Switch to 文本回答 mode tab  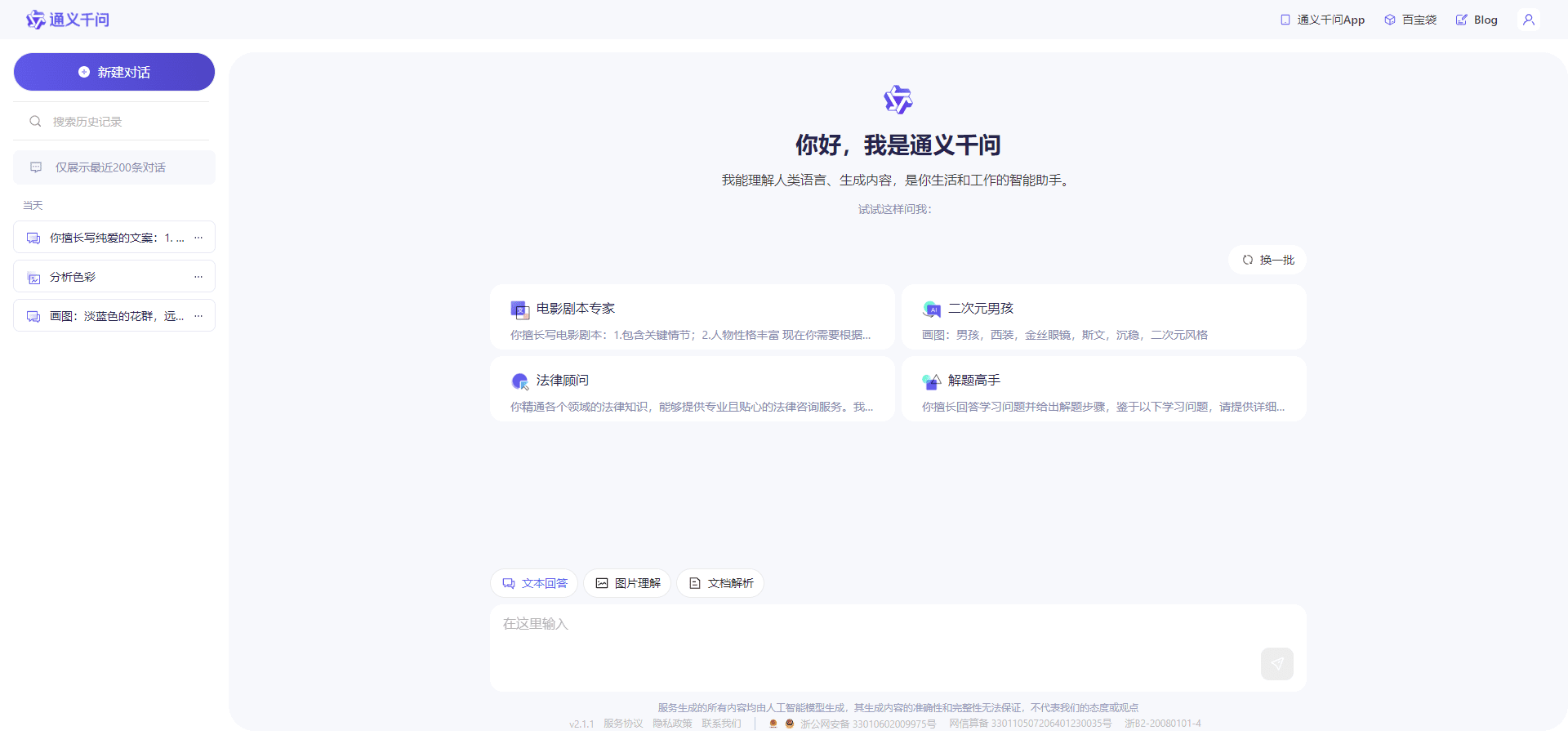coord(534,583)
